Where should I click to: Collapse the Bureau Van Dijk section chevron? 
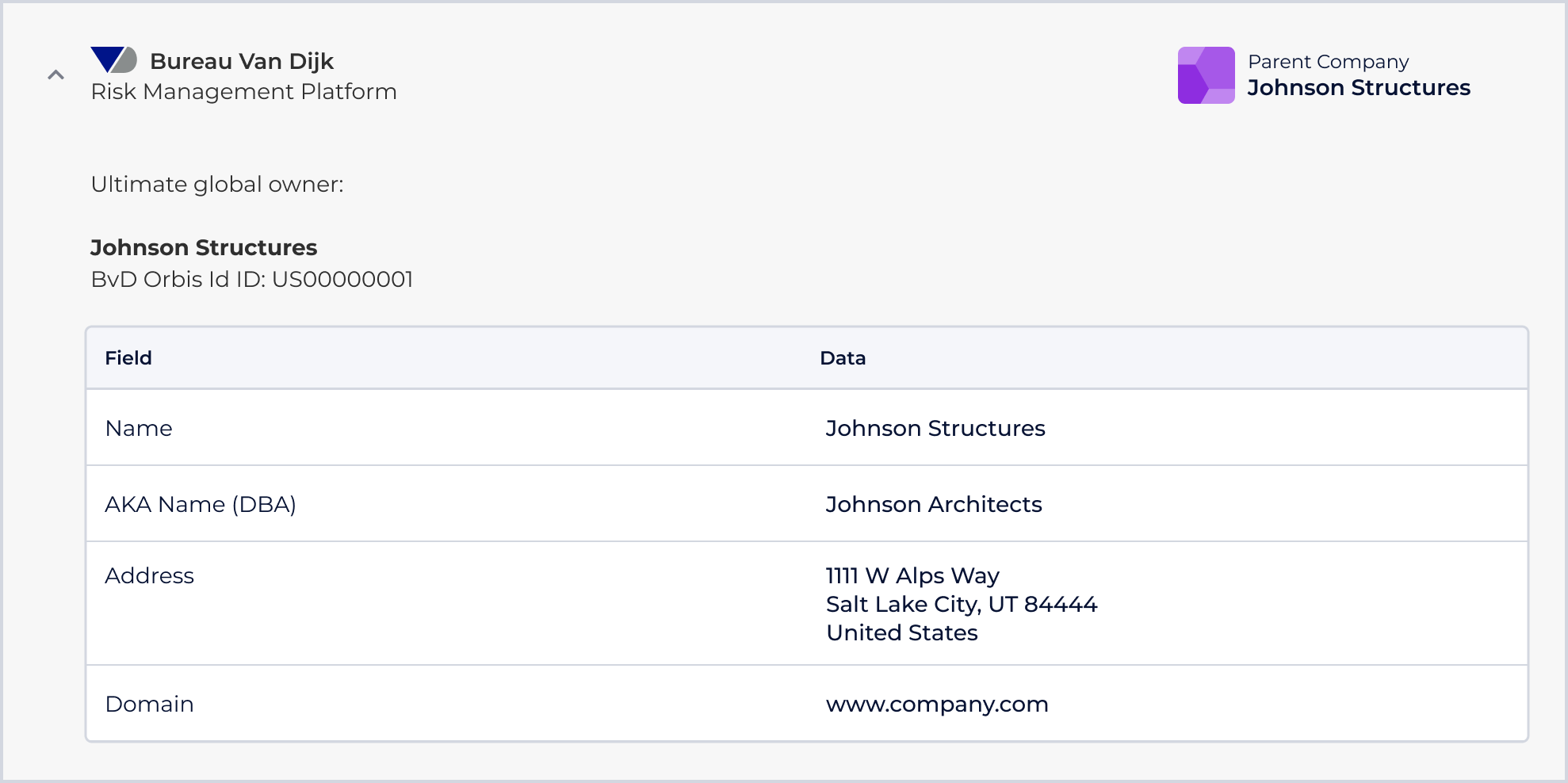coord(55,75)
